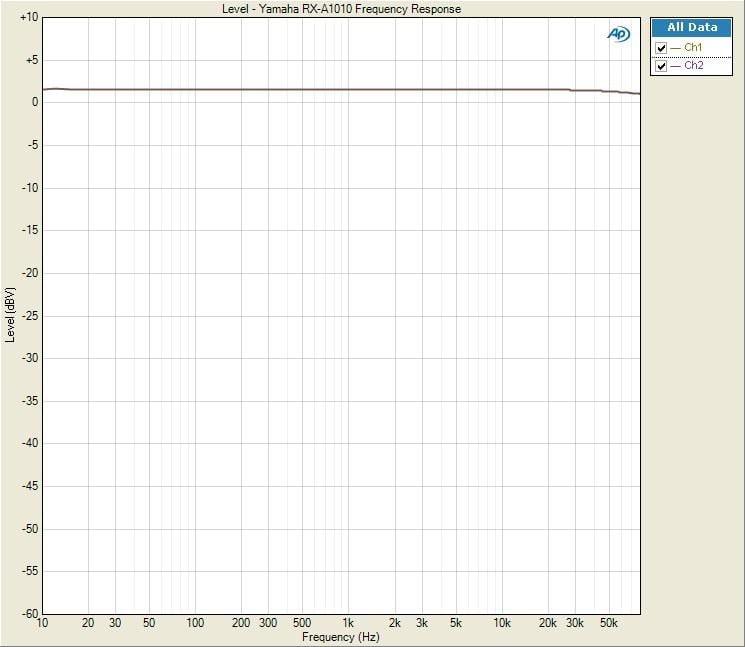Click the +10 tick label on level axis
The image size is (745, 647).
(x=28, y=17)
